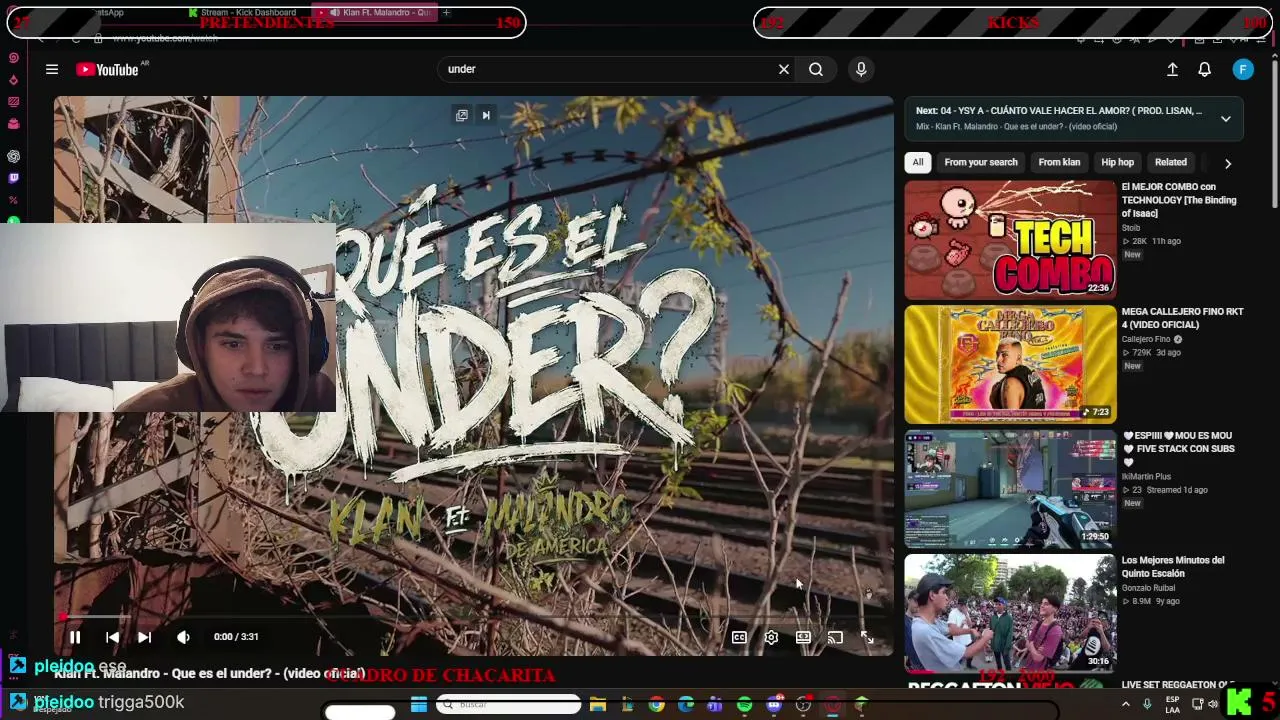
Task: Open Discord from the taskbar
Action: (774, 705)
